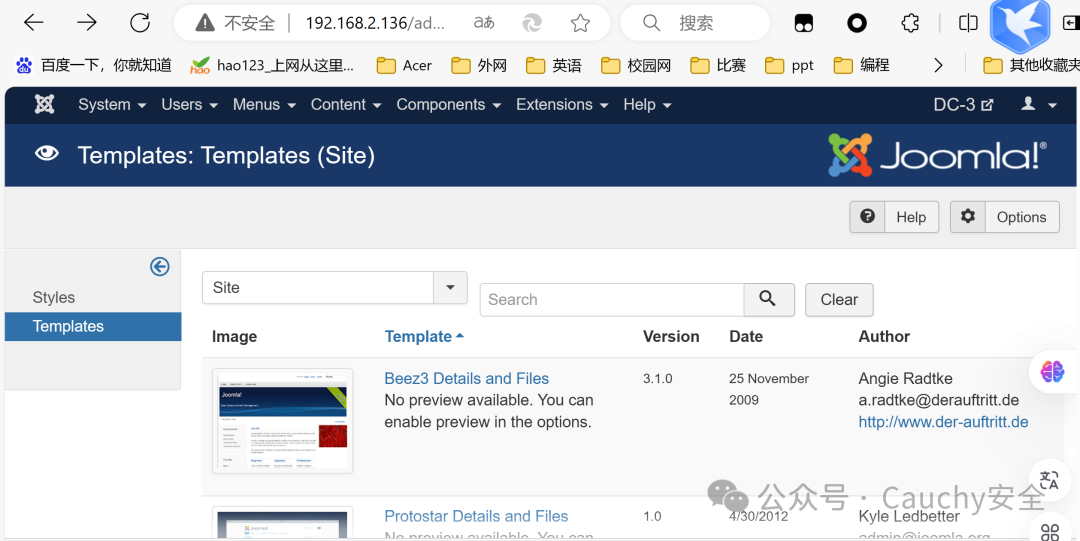Open the read-aloud icon in address bar
The height and width of the screenshot is (541, 1080).
tap(484, 23)
